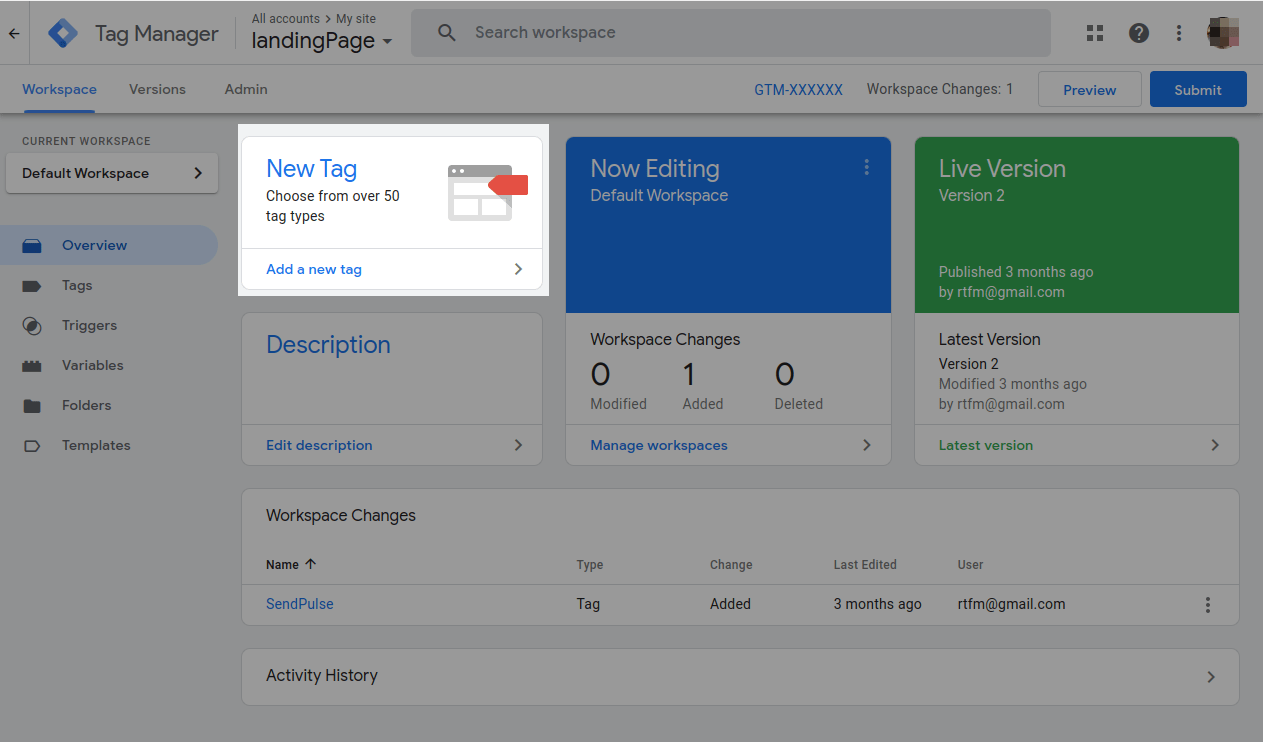The height and width of the screenshot is (742, 1263).
Task: Sort Workspace Changes by Name column
Action: click(x=290, y=565)
